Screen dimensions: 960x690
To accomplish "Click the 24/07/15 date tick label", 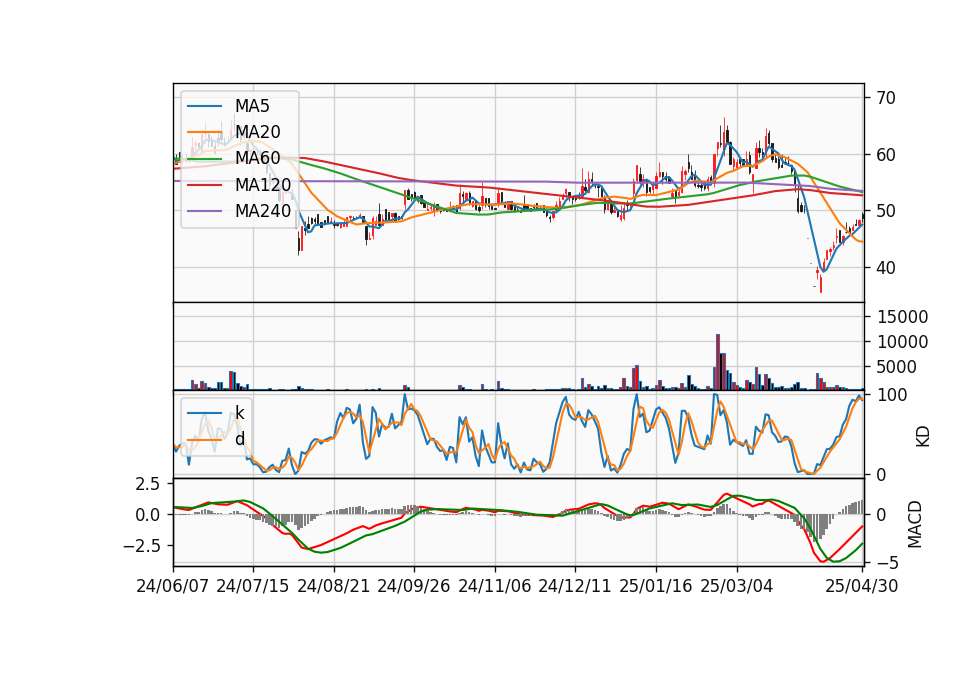I will [x=253, y=586].
